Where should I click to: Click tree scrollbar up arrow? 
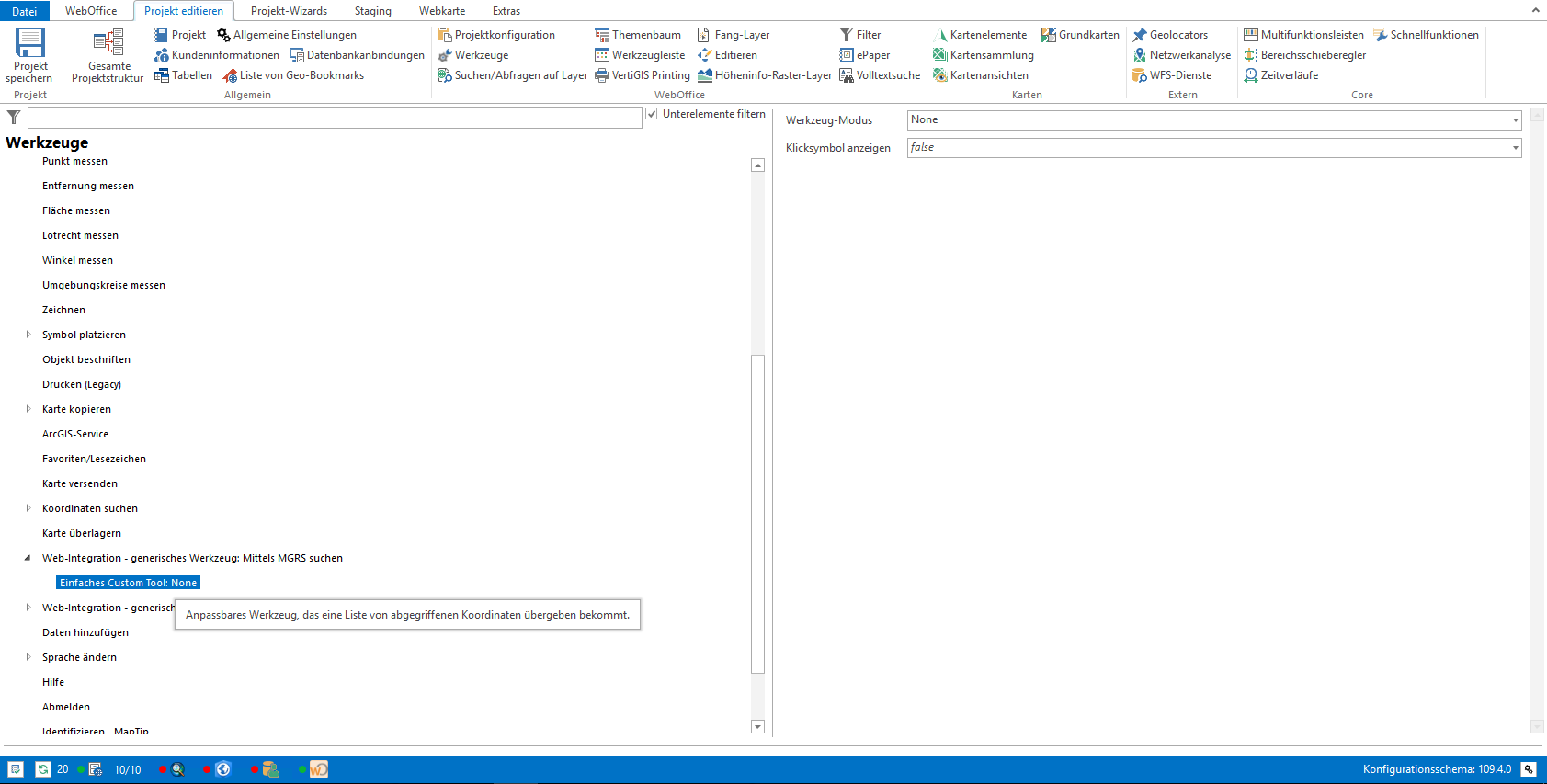pos(758,165)
